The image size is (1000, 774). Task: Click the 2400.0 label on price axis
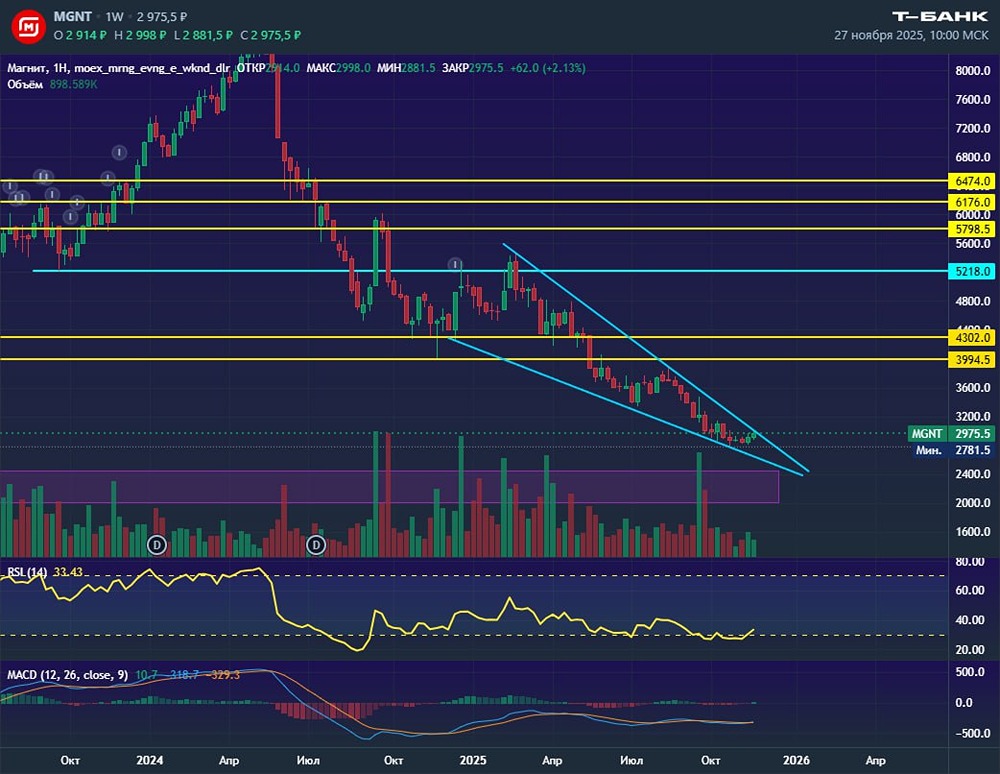(x=973, y=474)
